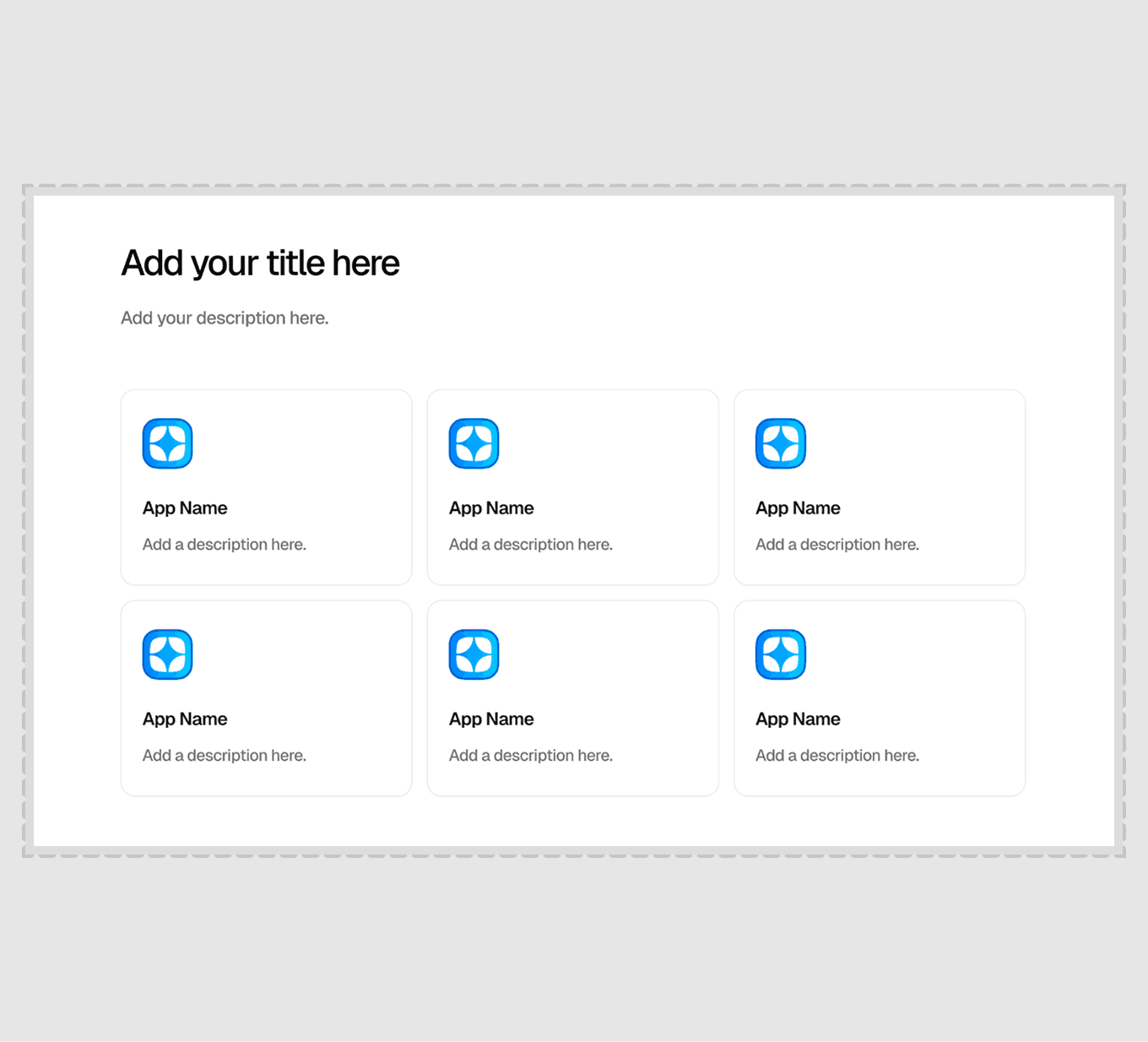
Task: Select the 'App Name' label in the bottom-left card
Action: point(185,719)
